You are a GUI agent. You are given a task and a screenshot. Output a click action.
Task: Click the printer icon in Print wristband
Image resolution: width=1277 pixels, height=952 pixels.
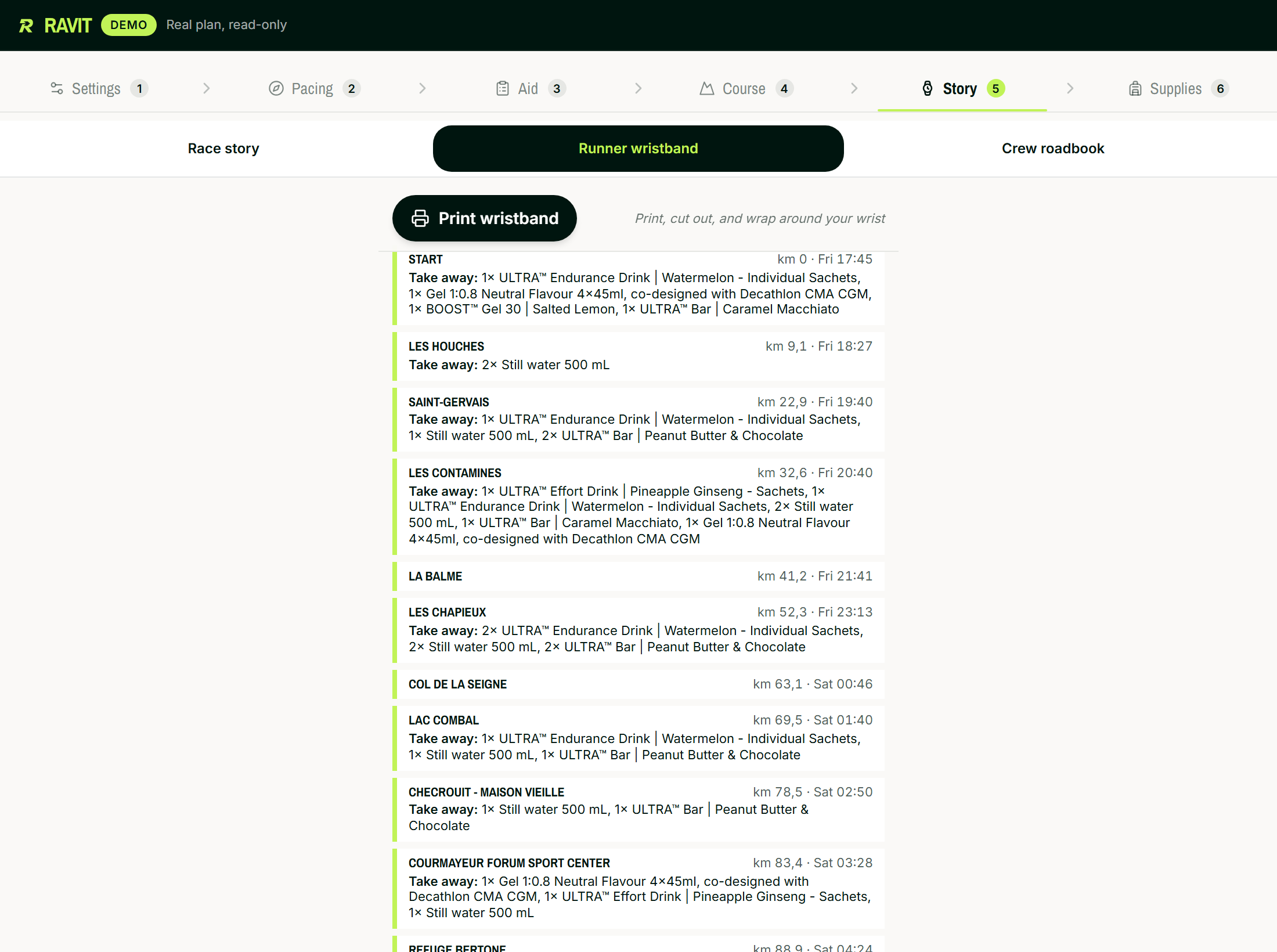click(x=420, y=218)
